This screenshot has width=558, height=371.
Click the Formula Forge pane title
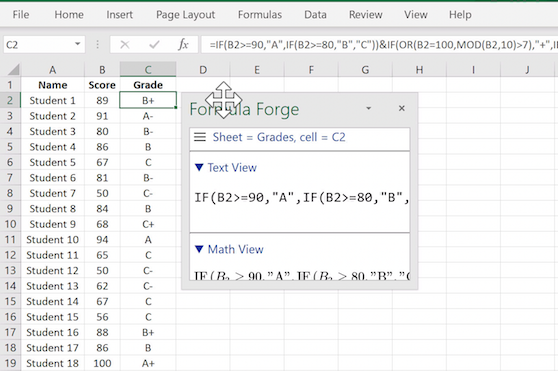pyautogui.click(x=244, y=109)
